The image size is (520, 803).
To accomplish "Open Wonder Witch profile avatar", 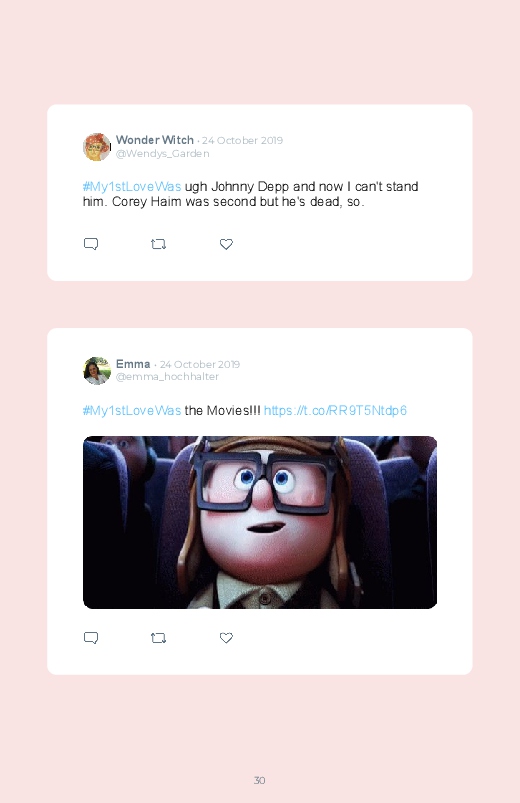I will click(97, 147).
